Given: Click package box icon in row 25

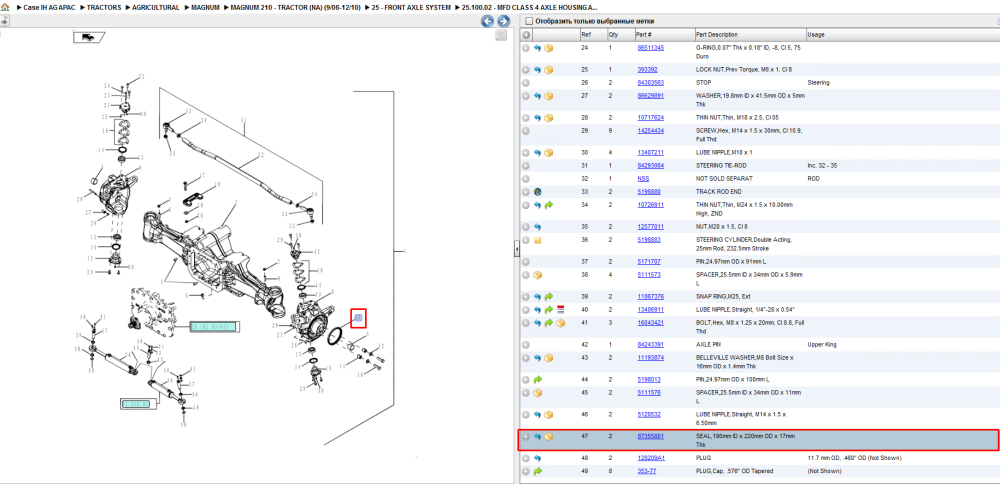Looking at the screenshot, I should (x=548, y=70).
